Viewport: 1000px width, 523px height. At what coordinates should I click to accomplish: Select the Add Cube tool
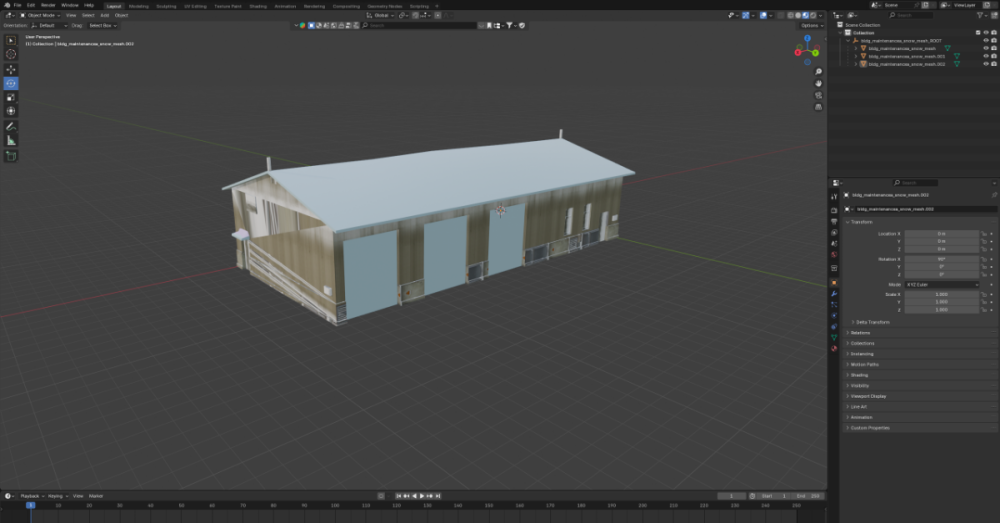point(11,156)
